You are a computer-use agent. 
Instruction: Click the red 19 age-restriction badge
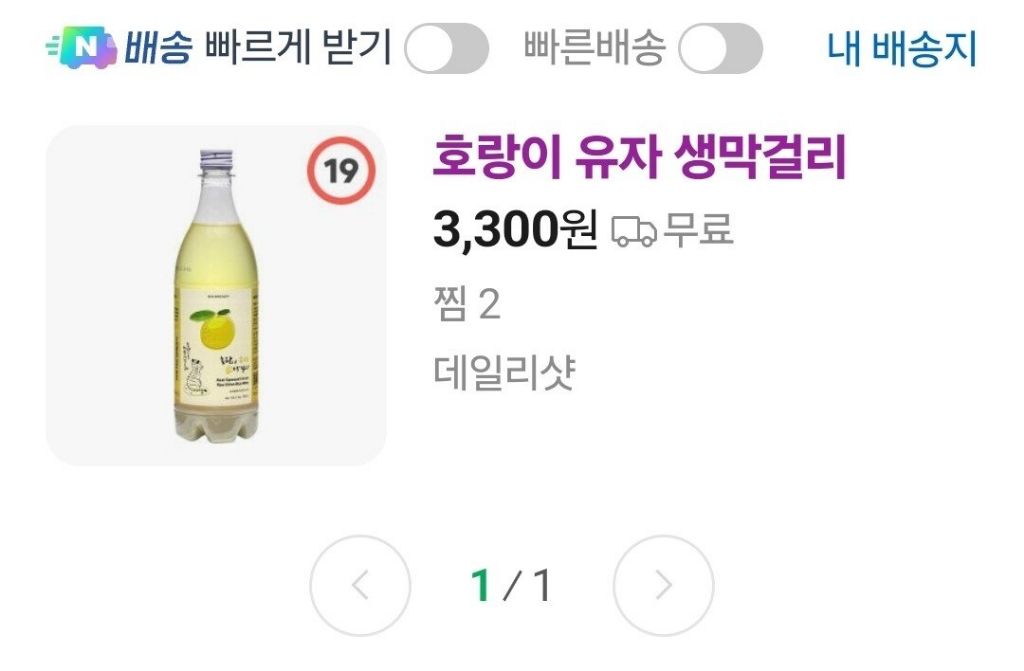pos(340,171)
